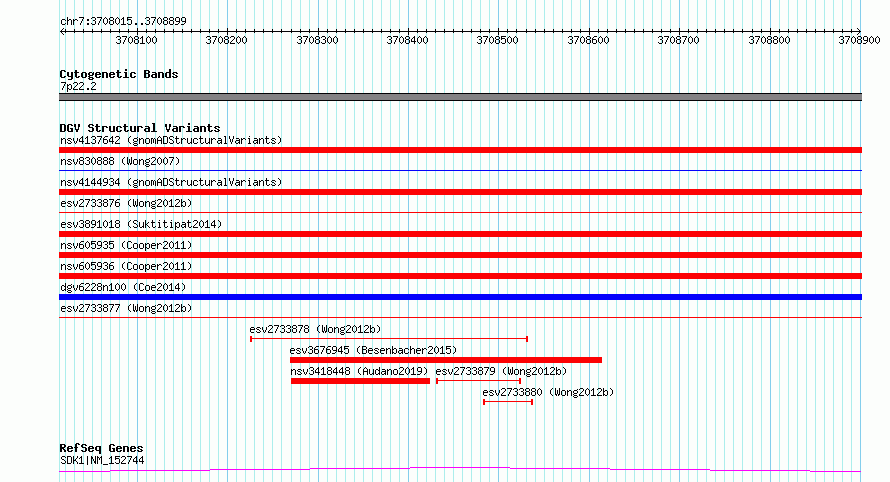The image size is (890, 482).
Task: Click the chr7:3708015..3708899 region label
Action: [123, 21]
